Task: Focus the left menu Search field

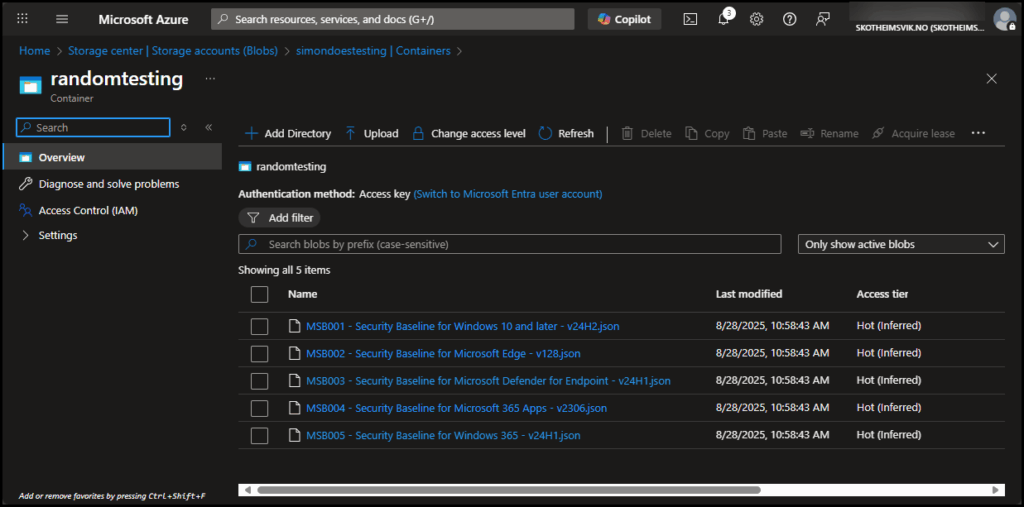Action: (93, 127)
